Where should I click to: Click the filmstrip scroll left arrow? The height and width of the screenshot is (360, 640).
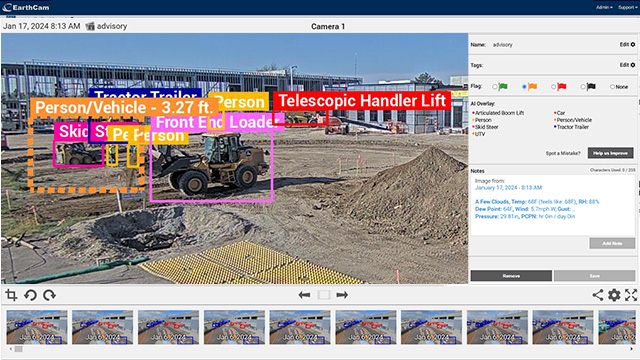[x=11, y=349]
